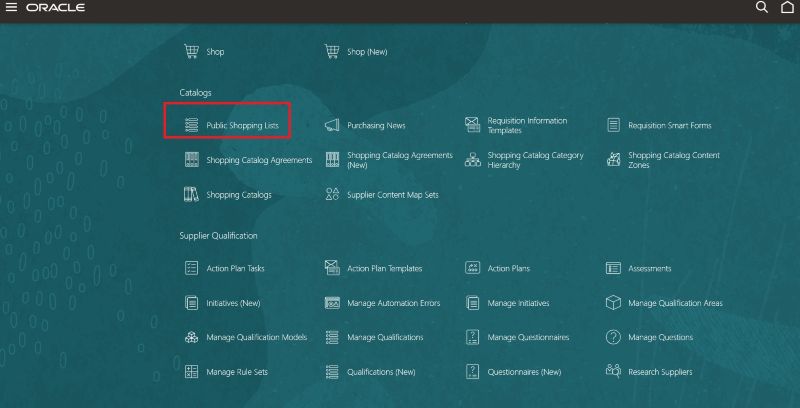This screenshot has width=800, height=408.
Task: Click the Initiatives (New) icon
Action: click(191, 302)
